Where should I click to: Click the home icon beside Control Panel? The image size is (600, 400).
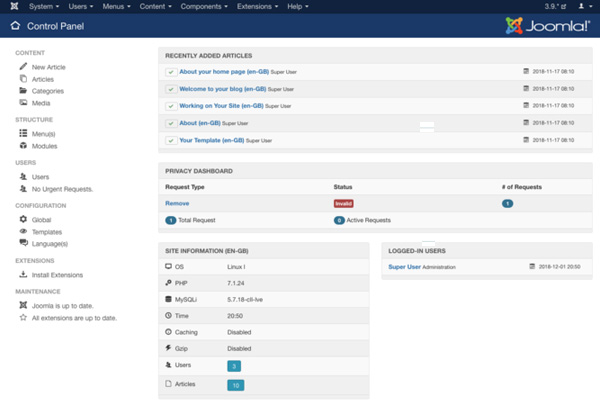(15, 26)
